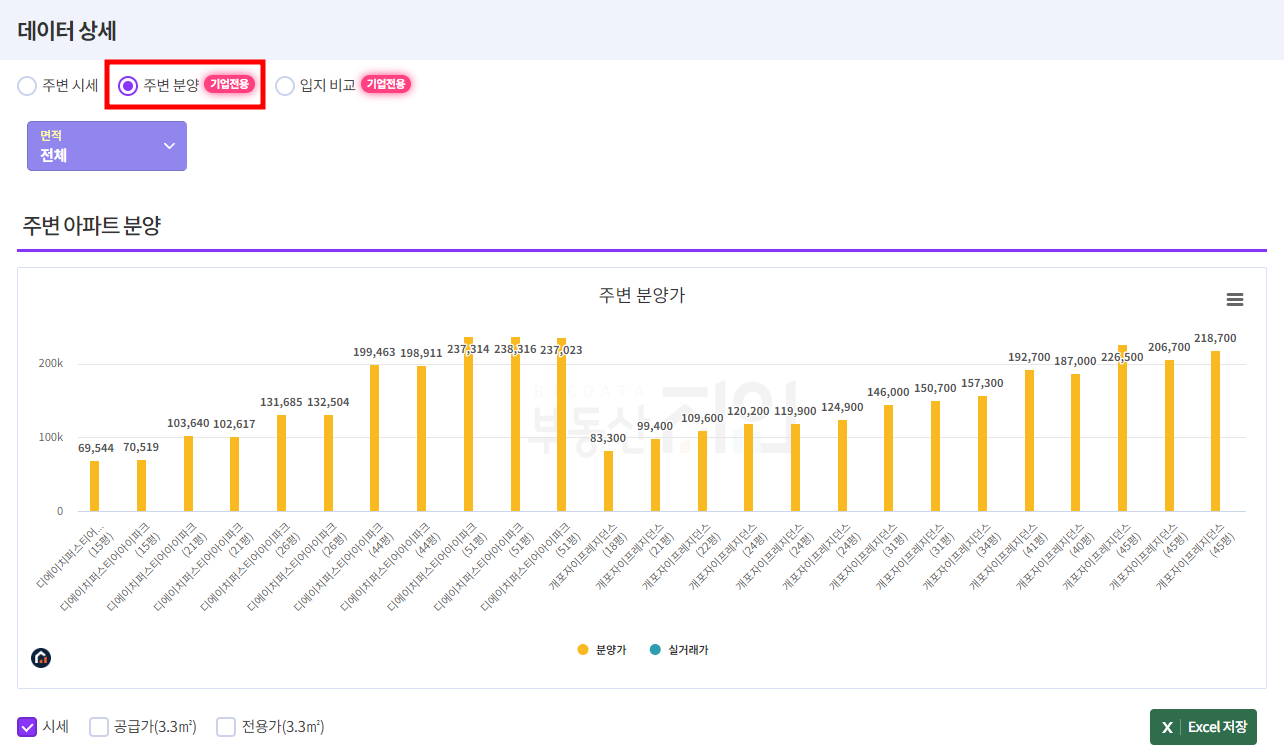This screenshot has height=752, width=1284.
Task: Click the 기업전용 badge beside 주변 분양
Action: 229,85
